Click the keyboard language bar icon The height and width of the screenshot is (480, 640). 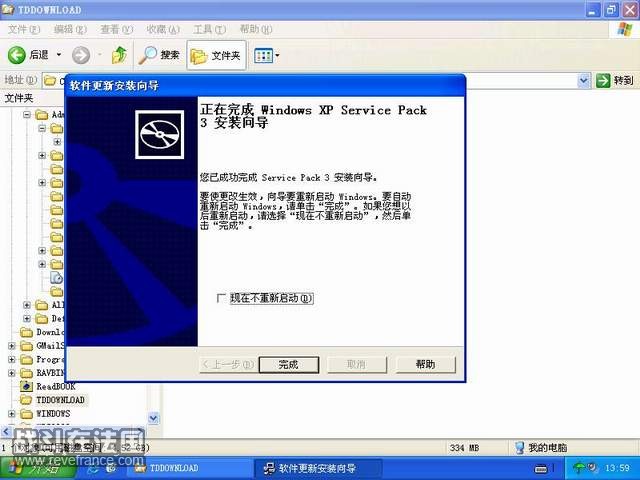pos(541,469)
